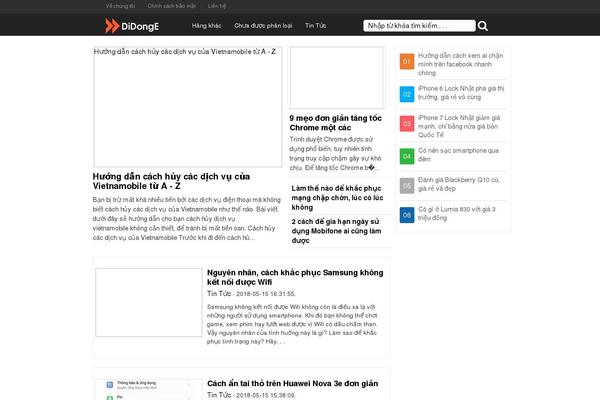Open the Liên hệ link

(x=217, y=6)
